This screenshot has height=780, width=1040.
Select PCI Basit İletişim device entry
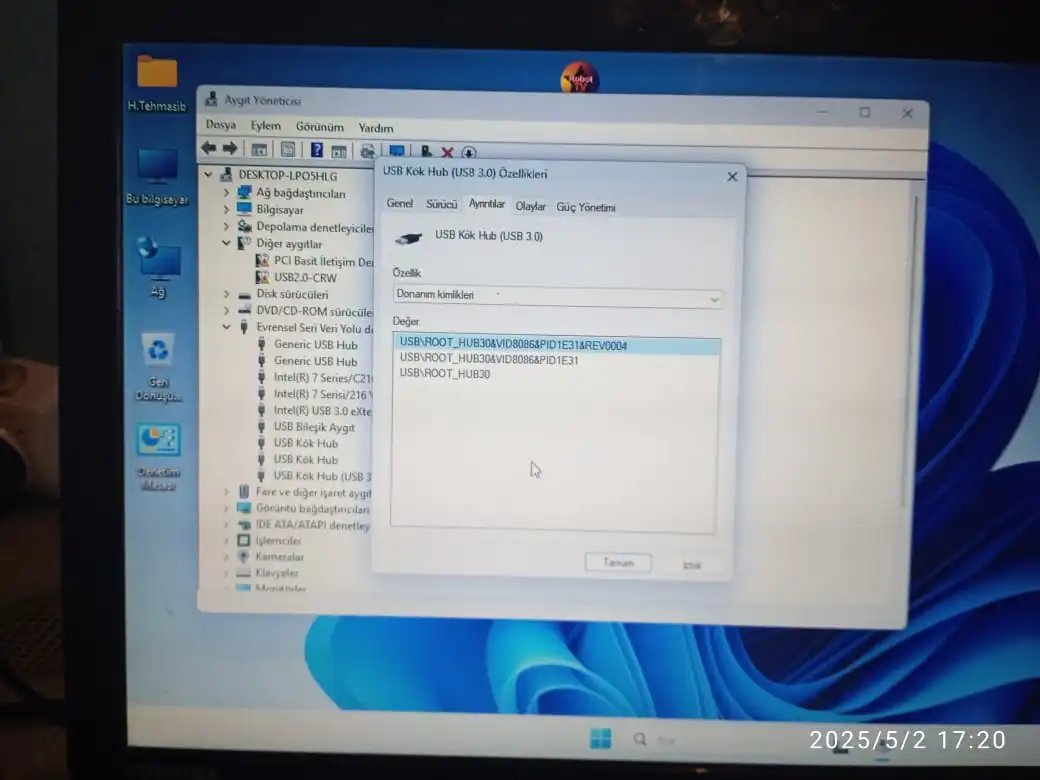pyautogui.click(x=314, y=261)
